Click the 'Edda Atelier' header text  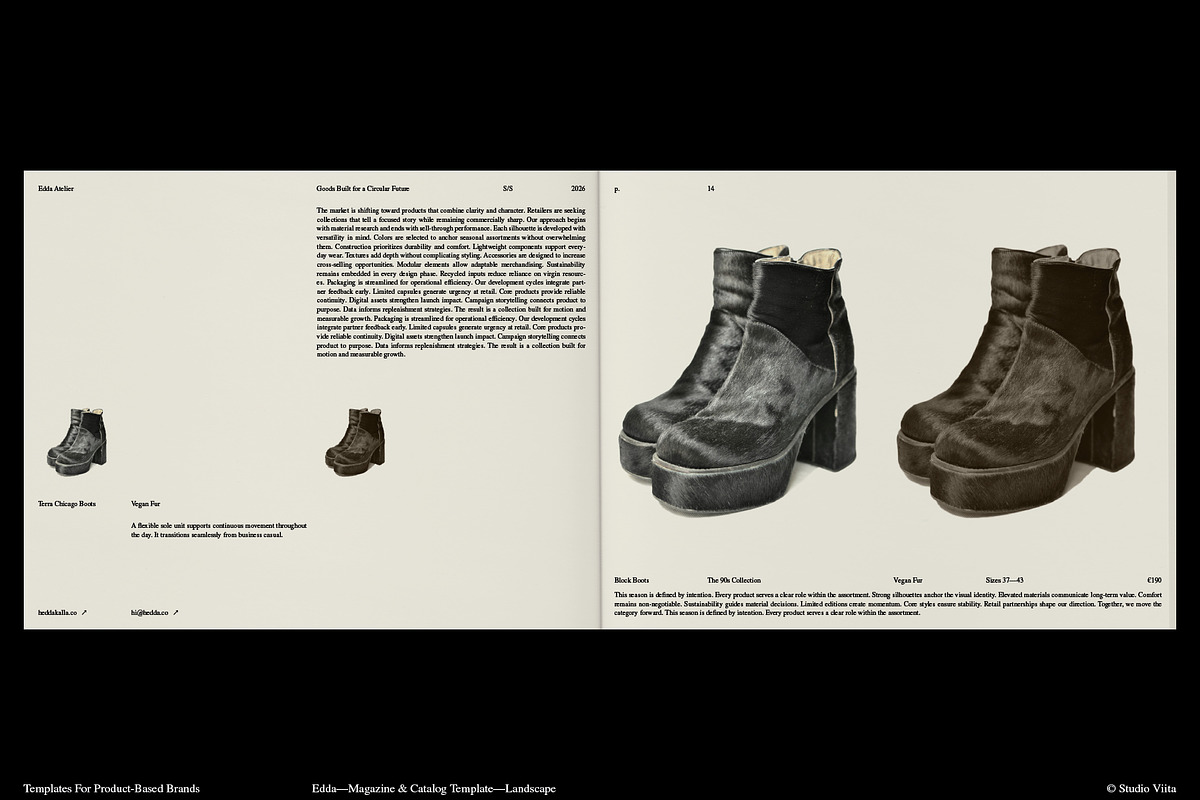tap(56, 188)
